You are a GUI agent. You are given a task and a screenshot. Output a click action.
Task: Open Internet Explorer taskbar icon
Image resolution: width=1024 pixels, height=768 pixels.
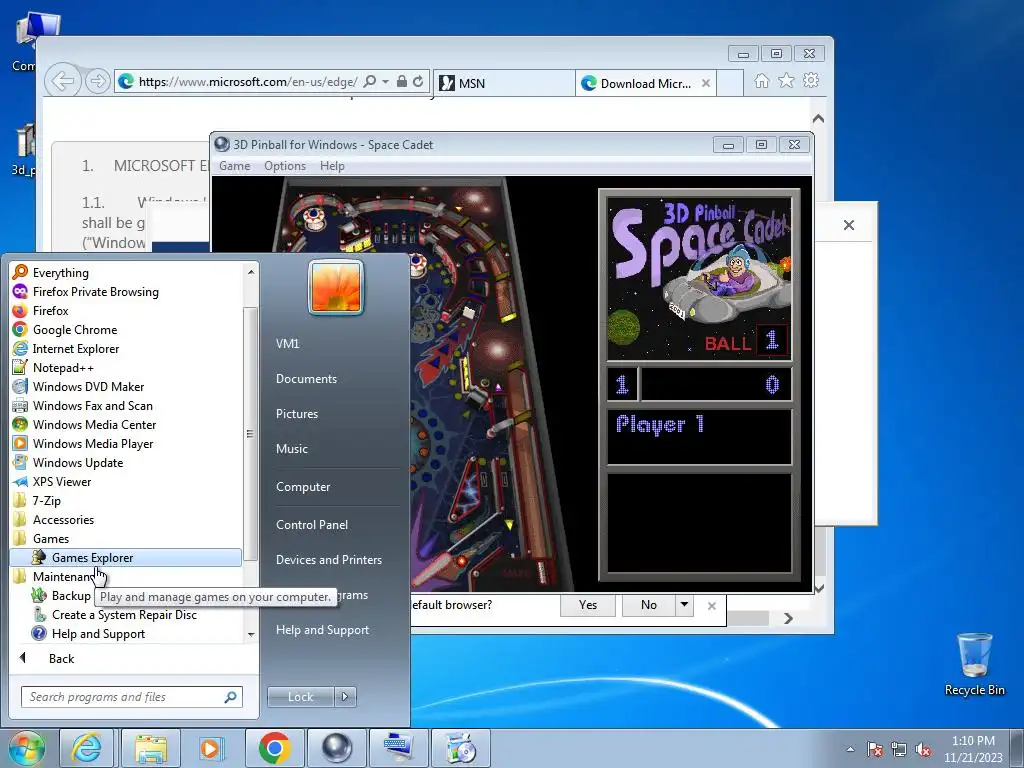click(x=87, y=748)
